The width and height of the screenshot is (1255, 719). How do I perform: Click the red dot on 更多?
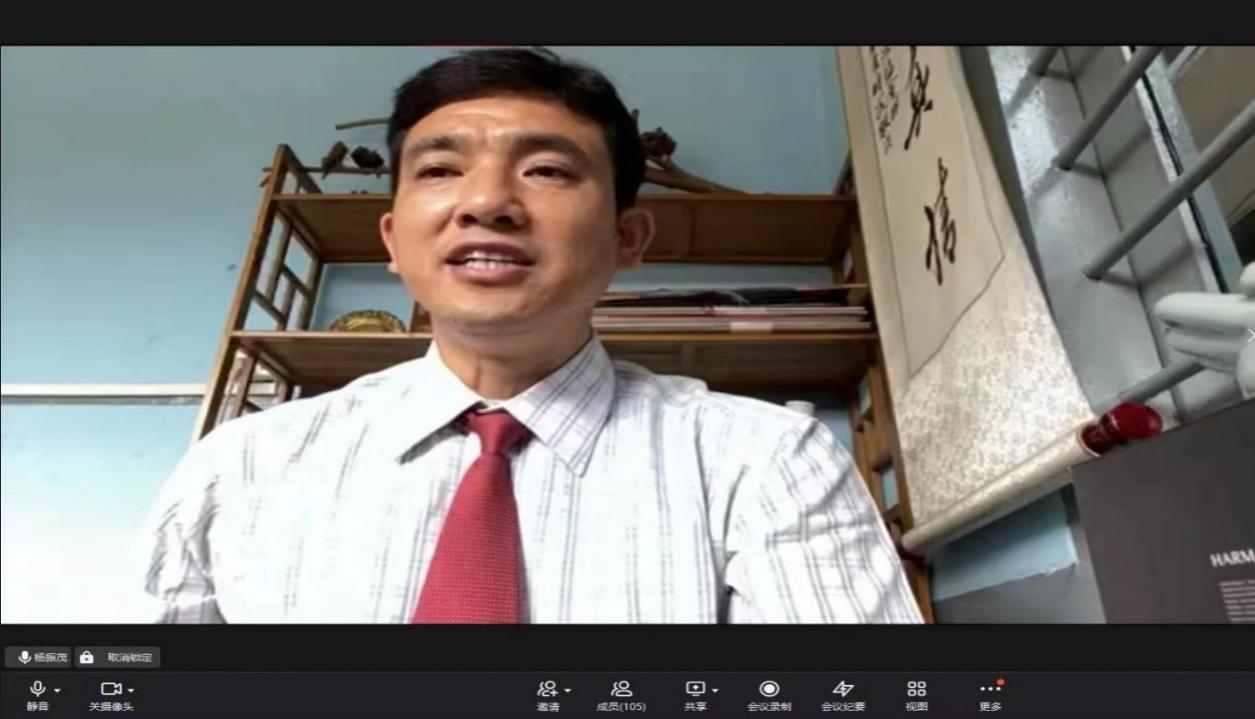[1000, 682]
